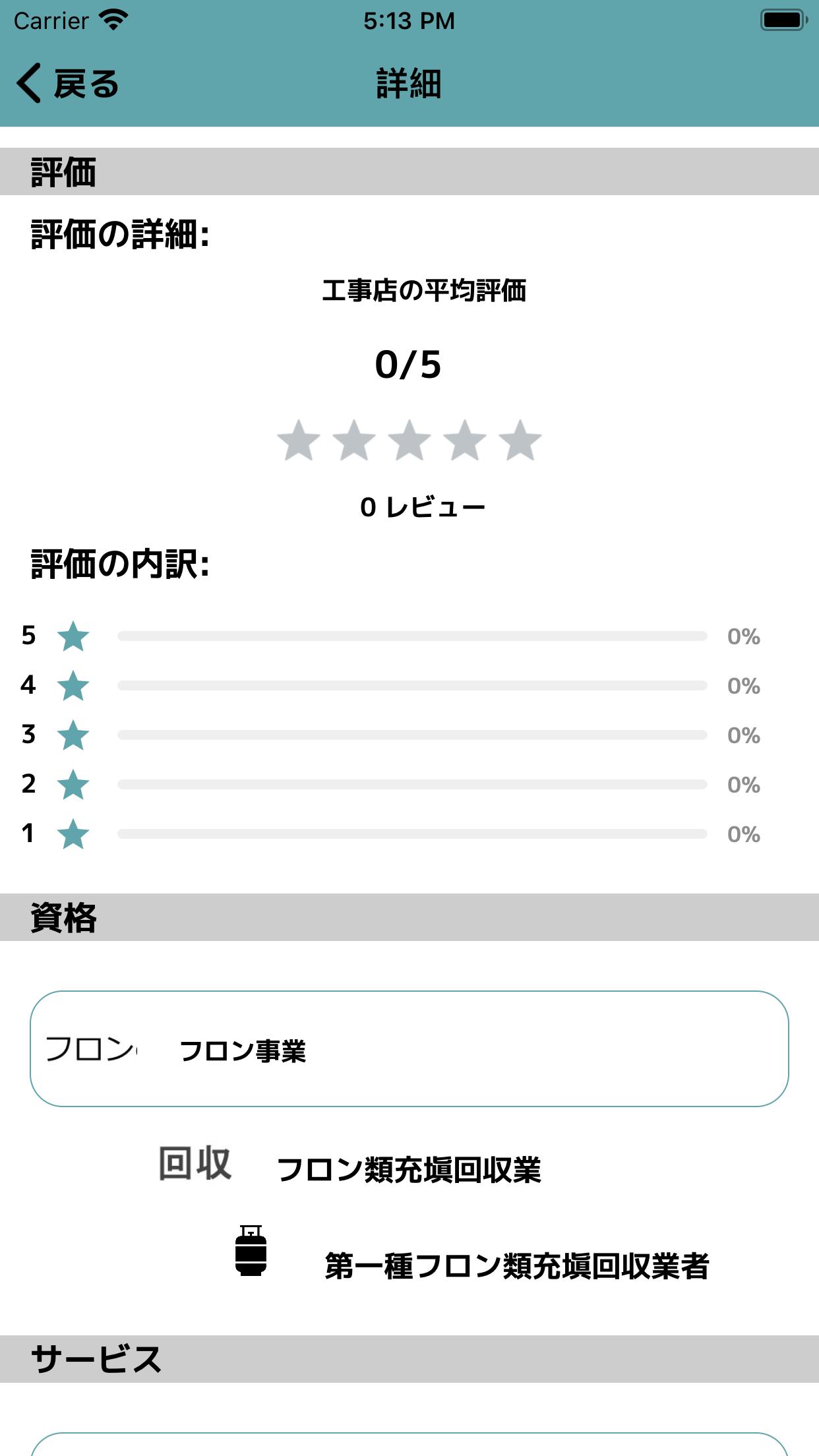Click the 2-star rating progress bar
The height and width of the screenshot is (1456, 819).
click(412, 785)
